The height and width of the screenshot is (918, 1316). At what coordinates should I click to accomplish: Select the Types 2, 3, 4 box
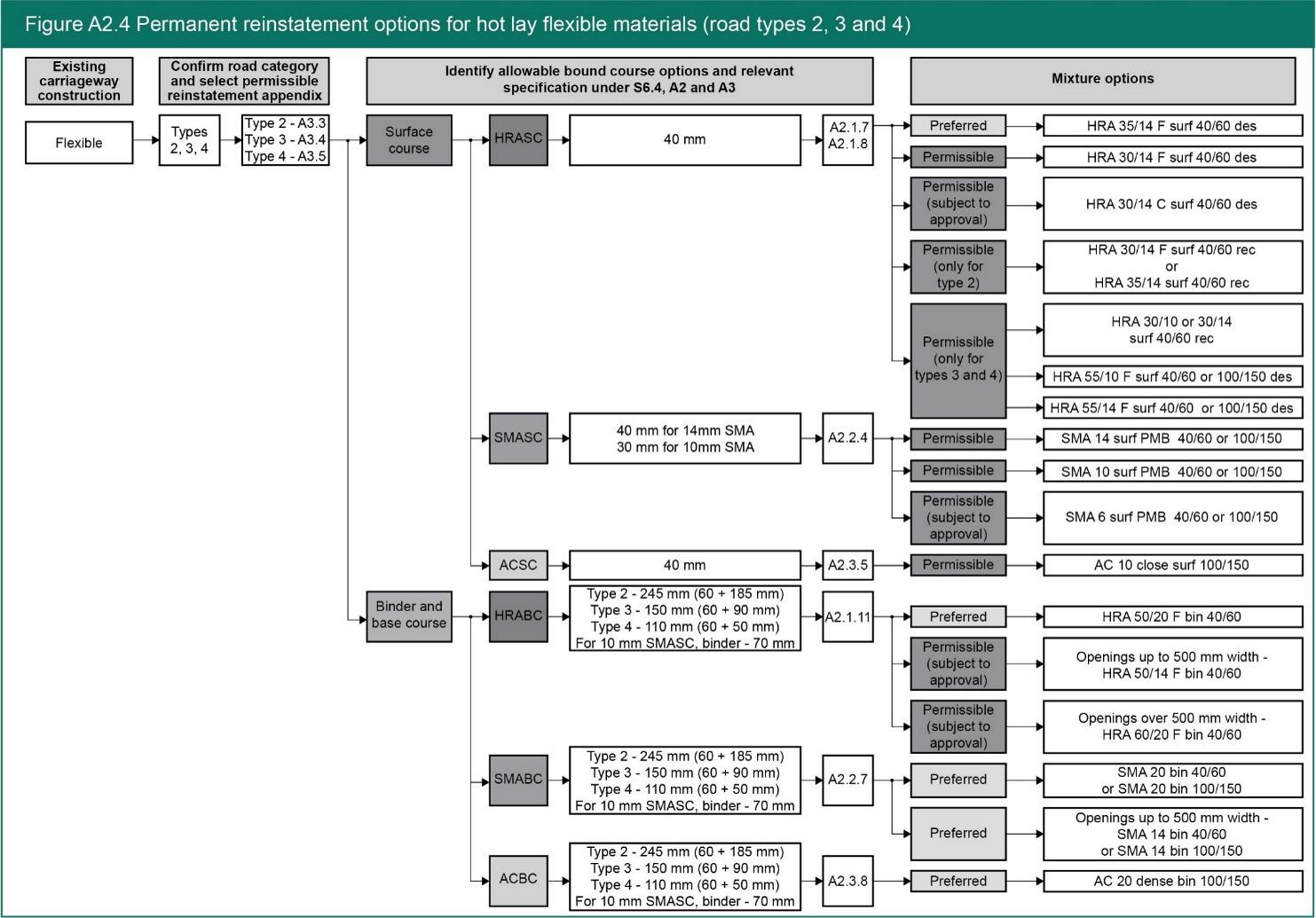tap(189, 140)
